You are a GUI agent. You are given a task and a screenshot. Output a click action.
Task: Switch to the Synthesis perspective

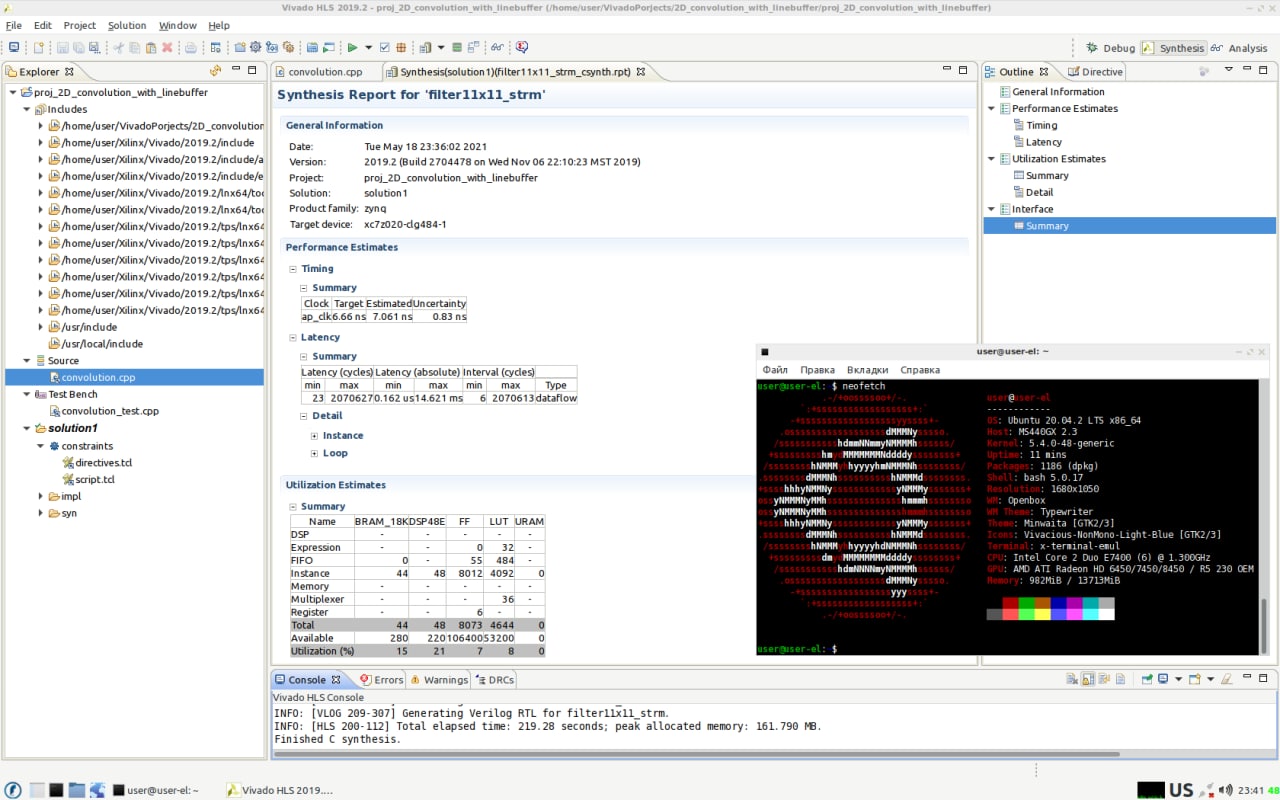pos(1174,48)
